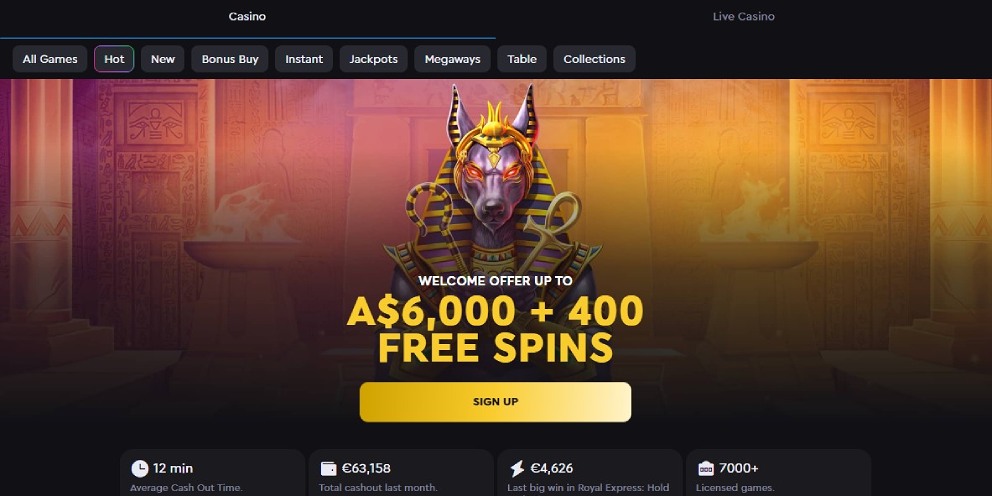
Task: Filter games by Instant
Action: (304, 59)
